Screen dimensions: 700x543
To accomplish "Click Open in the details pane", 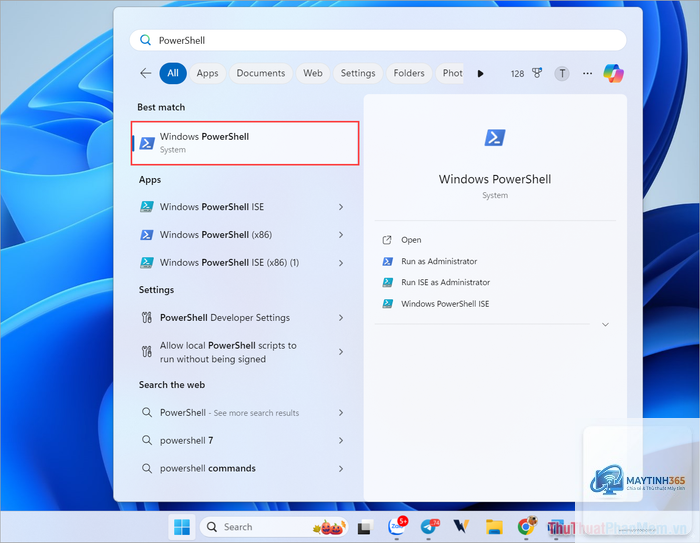I will pyautogui.click(x=411, y=240).
